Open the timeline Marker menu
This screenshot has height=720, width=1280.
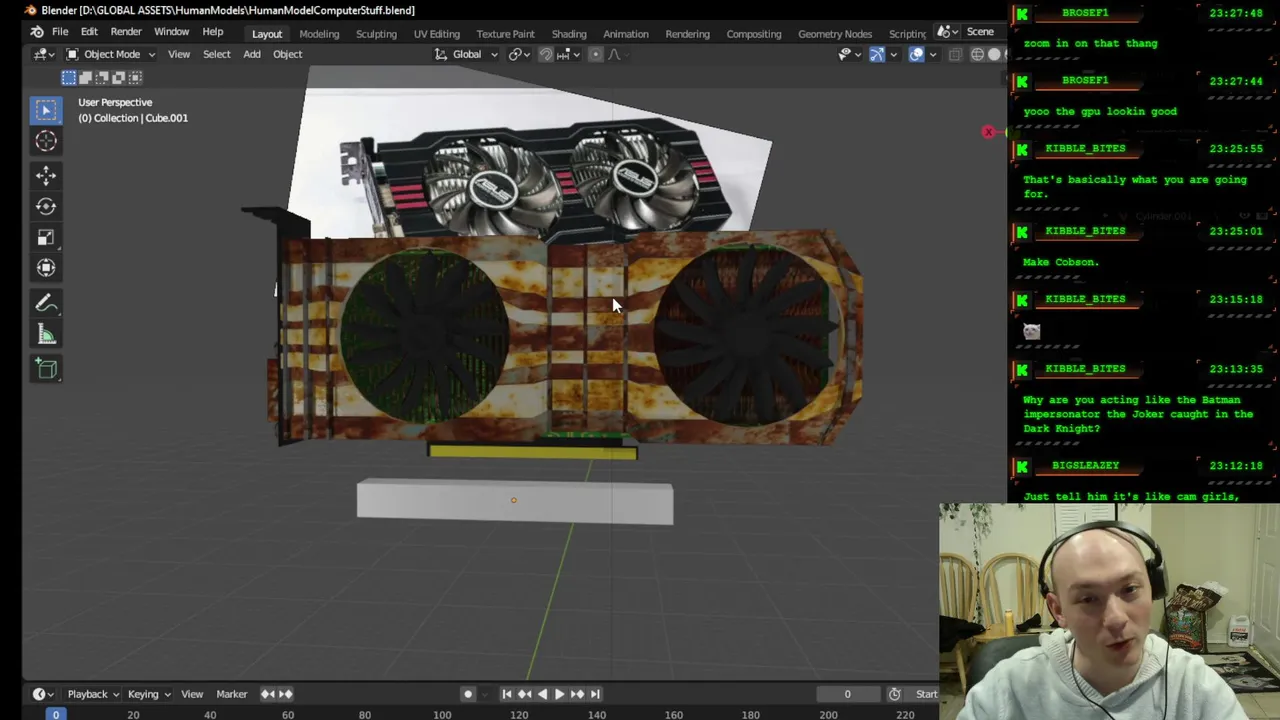231,694
